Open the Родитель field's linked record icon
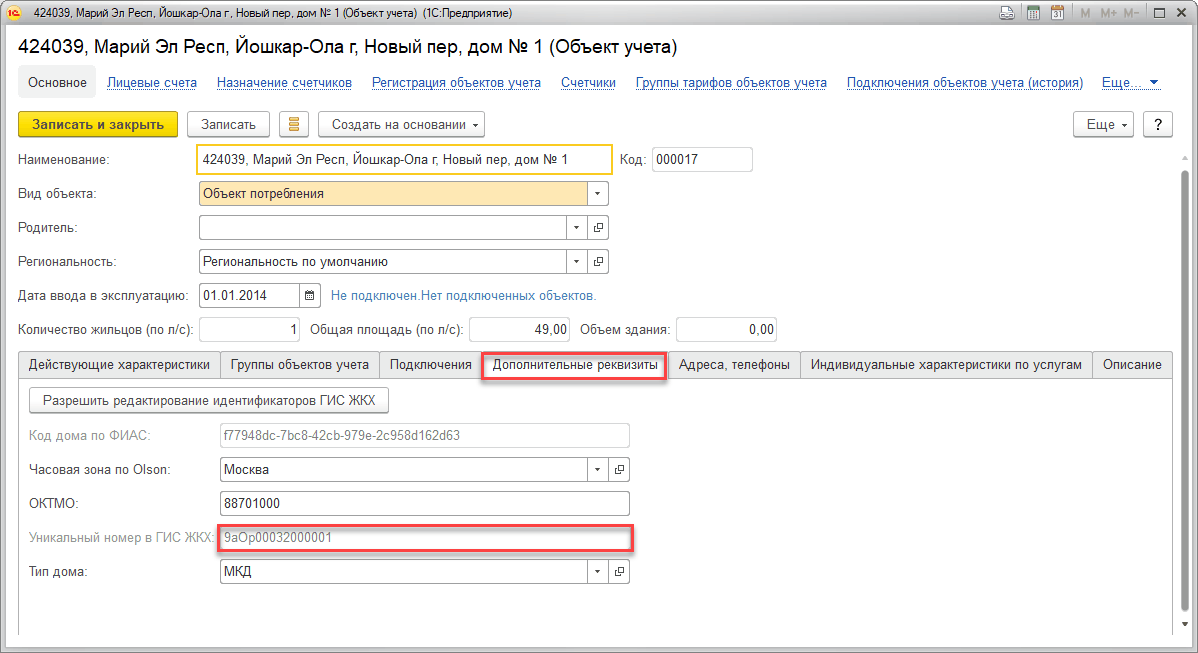 [598, 228]
